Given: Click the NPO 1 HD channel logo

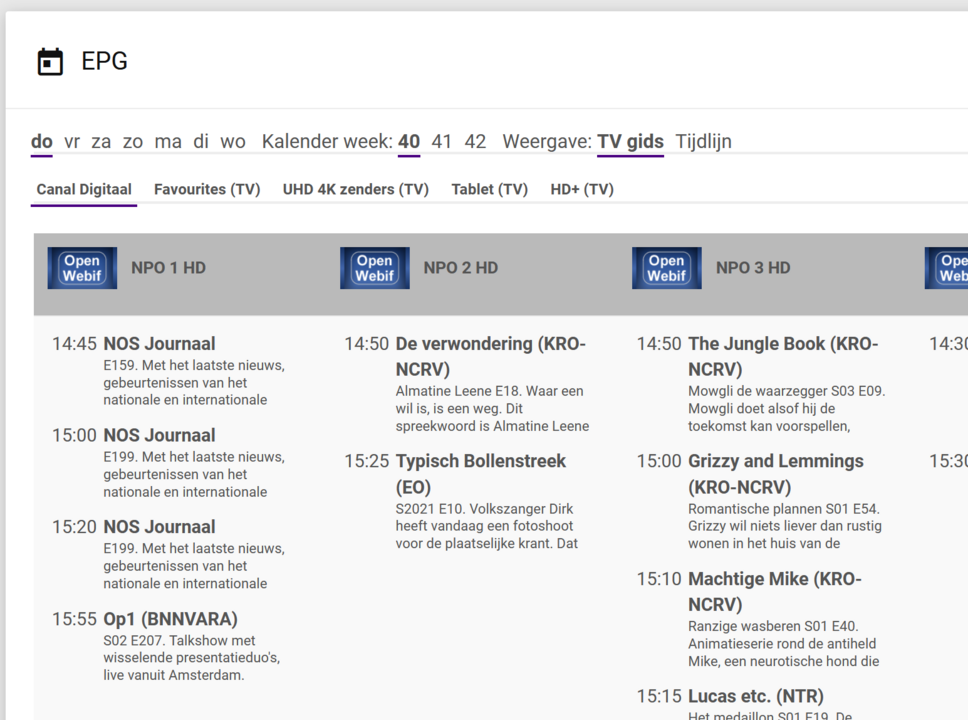Looking at the screenshot, I should [x=82, y=268].
